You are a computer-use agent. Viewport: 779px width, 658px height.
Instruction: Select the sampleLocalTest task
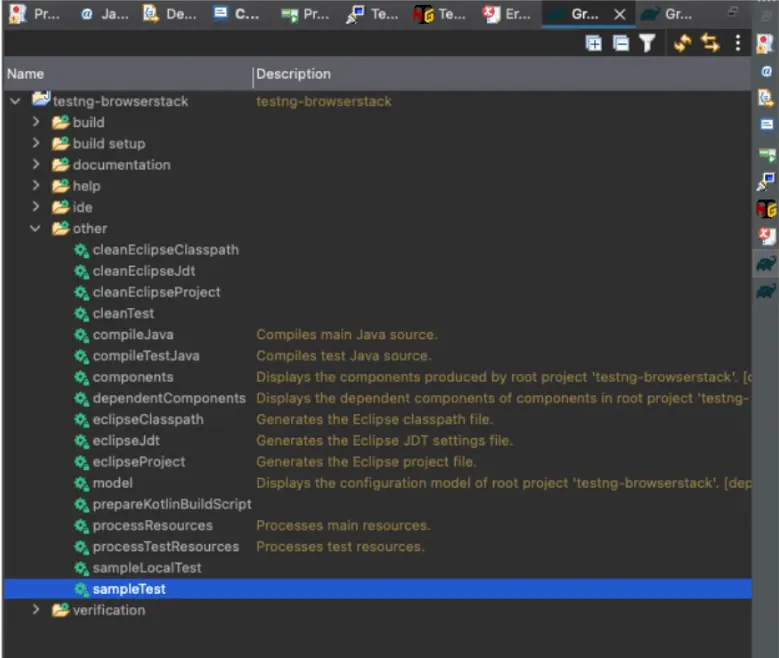(x=146, y=568)
